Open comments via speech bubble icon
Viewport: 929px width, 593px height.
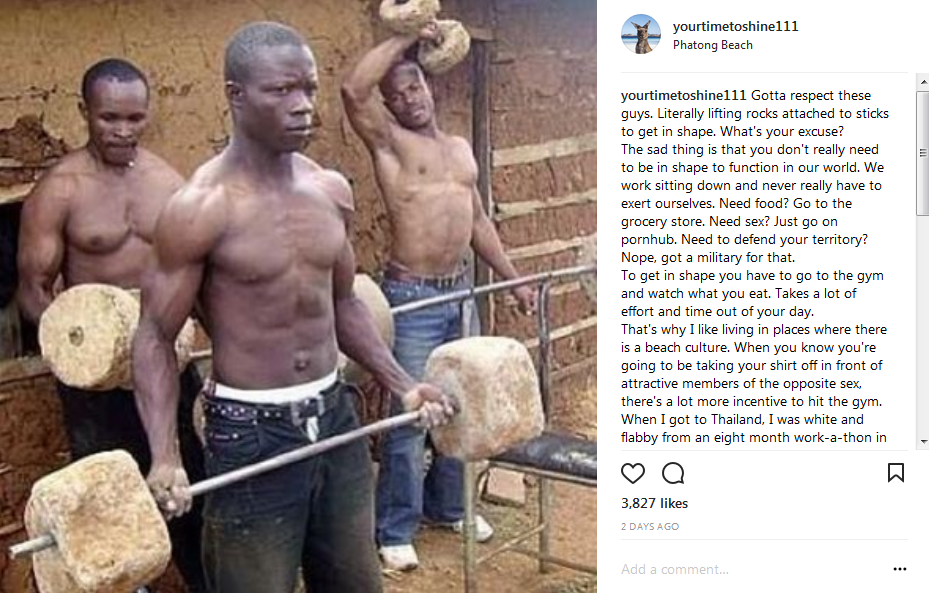coord(673,473)
